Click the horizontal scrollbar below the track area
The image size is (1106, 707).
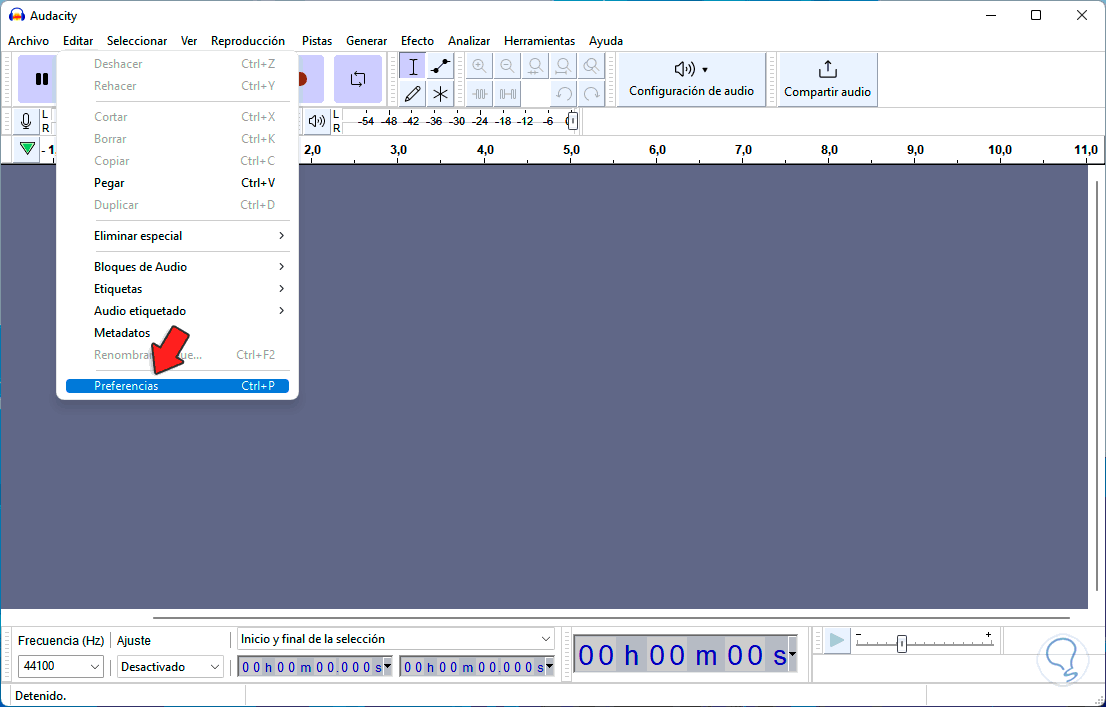point(611,617)
